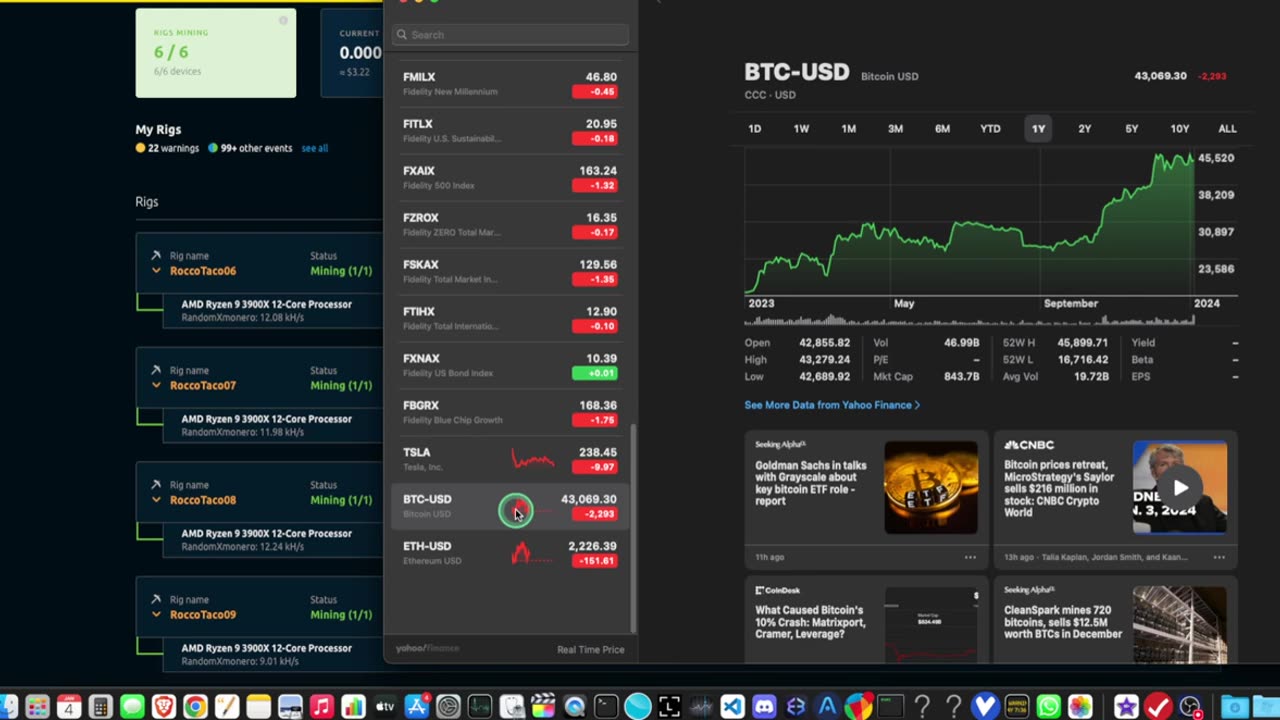Open System Settings from the Dock
The image size is (1280, 720).
pos(448,707)
